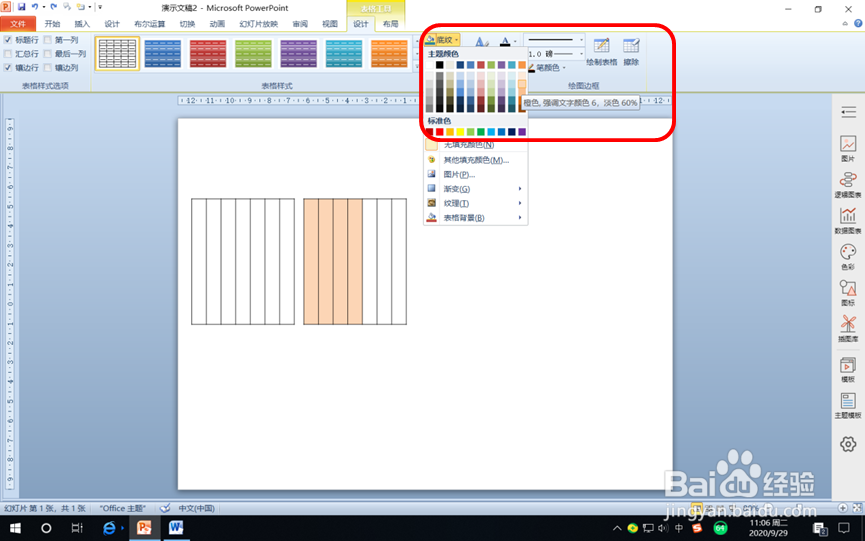Show hidden system tray icons

(x=617, y=528)
